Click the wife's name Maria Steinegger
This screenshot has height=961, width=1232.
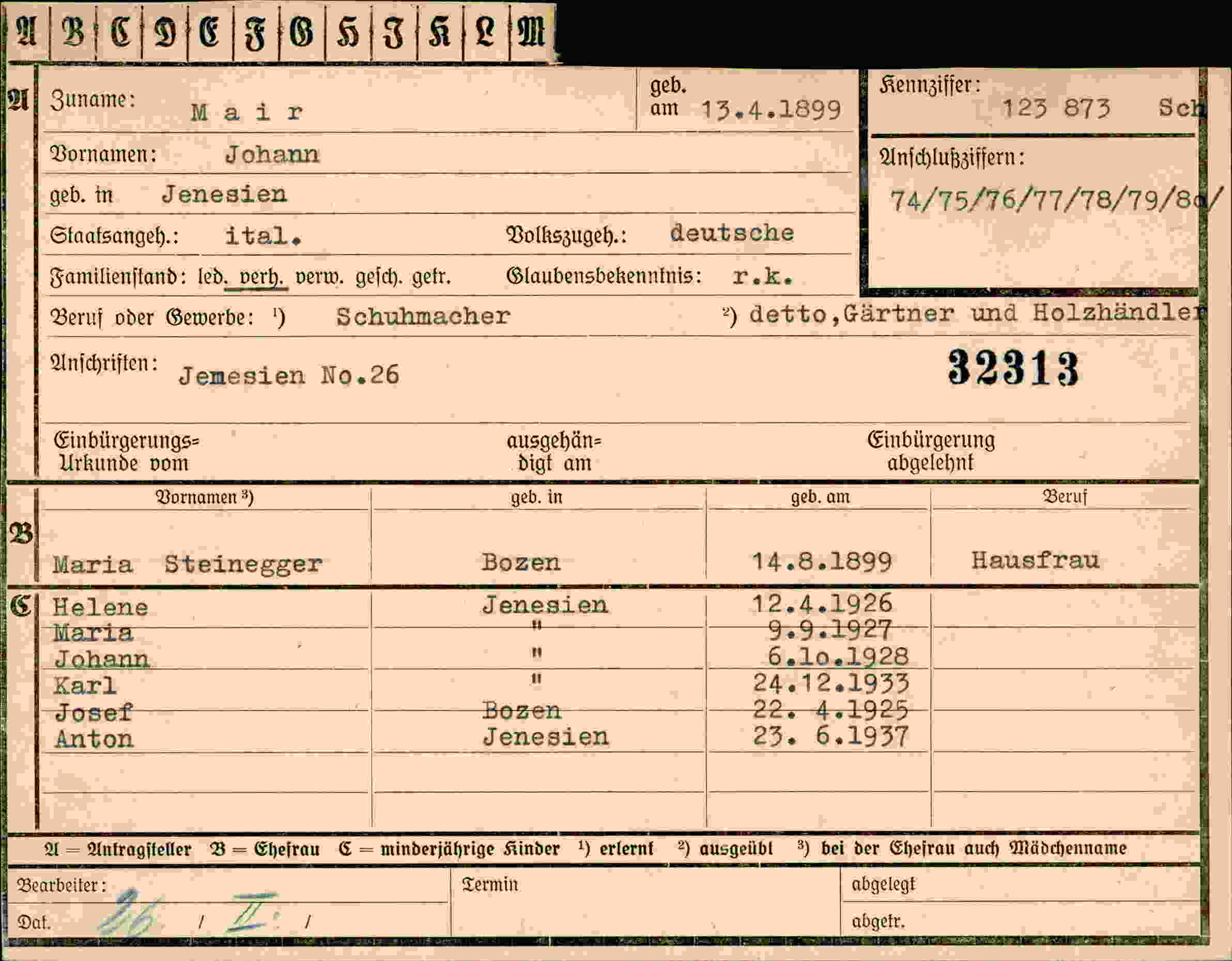[187, 564]
